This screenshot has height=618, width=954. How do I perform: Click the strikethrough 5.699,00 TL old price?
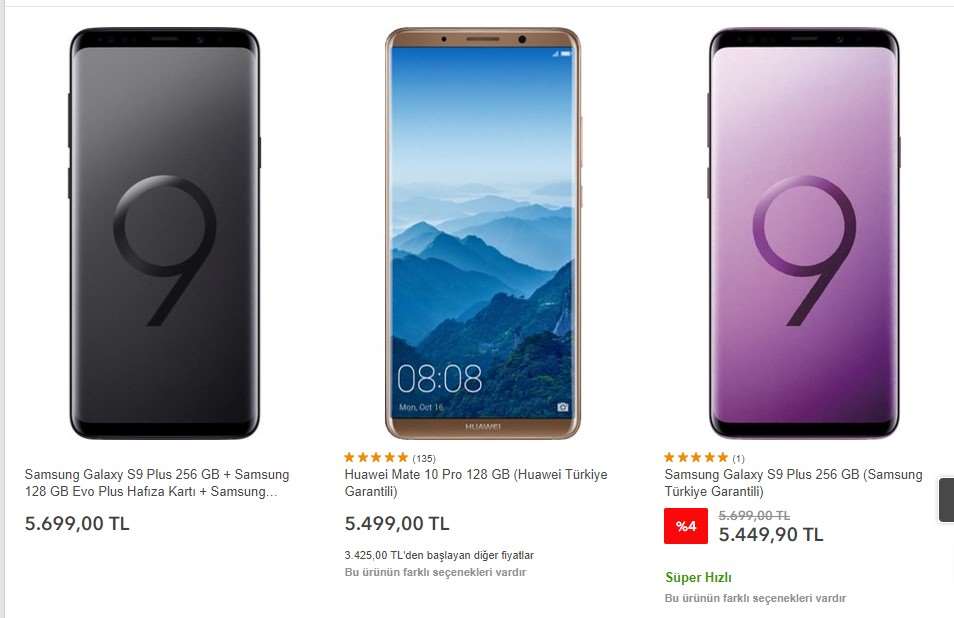click(754, 516)
